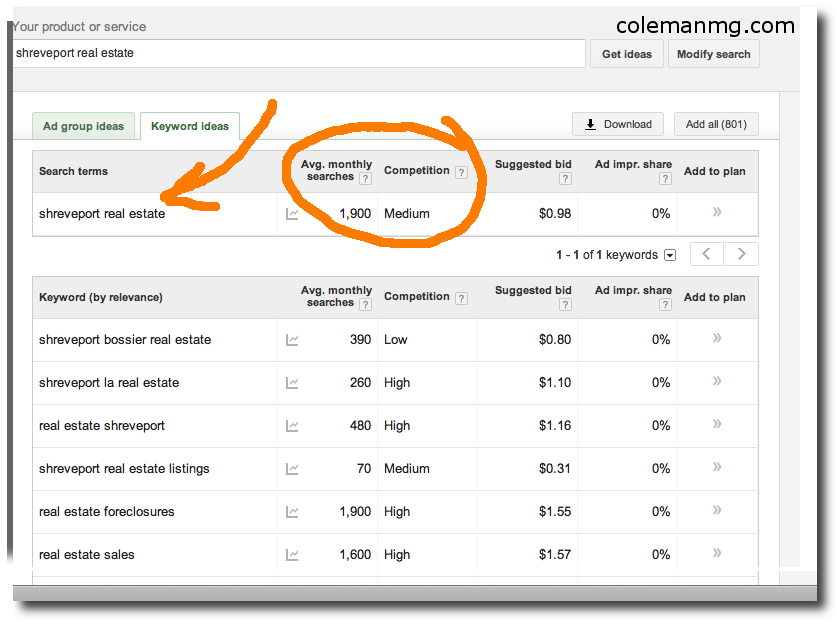Select keyword 'shreveport bossier real estate'
840x624 pixels.
click(125, 340)
